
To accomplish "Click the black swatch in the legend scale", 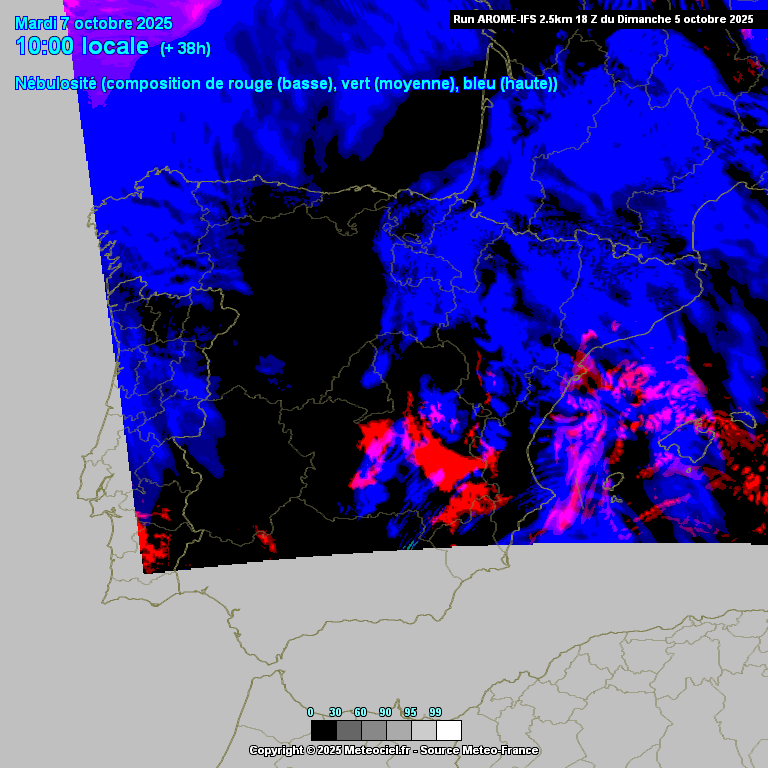I will (x=323, y=730).
